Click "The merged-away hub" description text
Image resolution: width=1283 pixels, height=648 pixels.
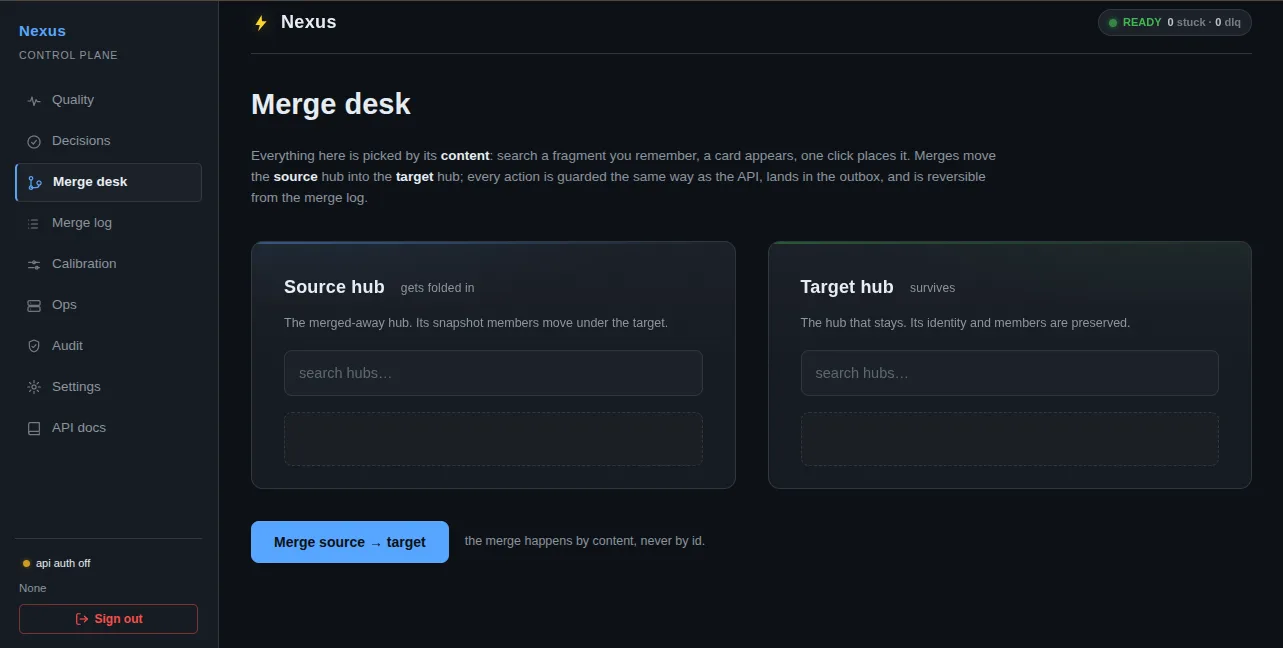point(476,323)
